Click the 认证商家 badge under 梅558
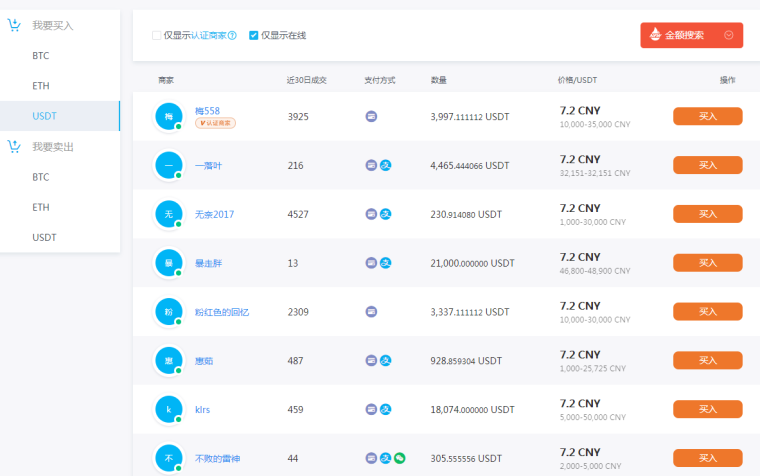Image resolution: width=760 pixels, height=476 pixels. pyautogui.click(x=216, y=123)
